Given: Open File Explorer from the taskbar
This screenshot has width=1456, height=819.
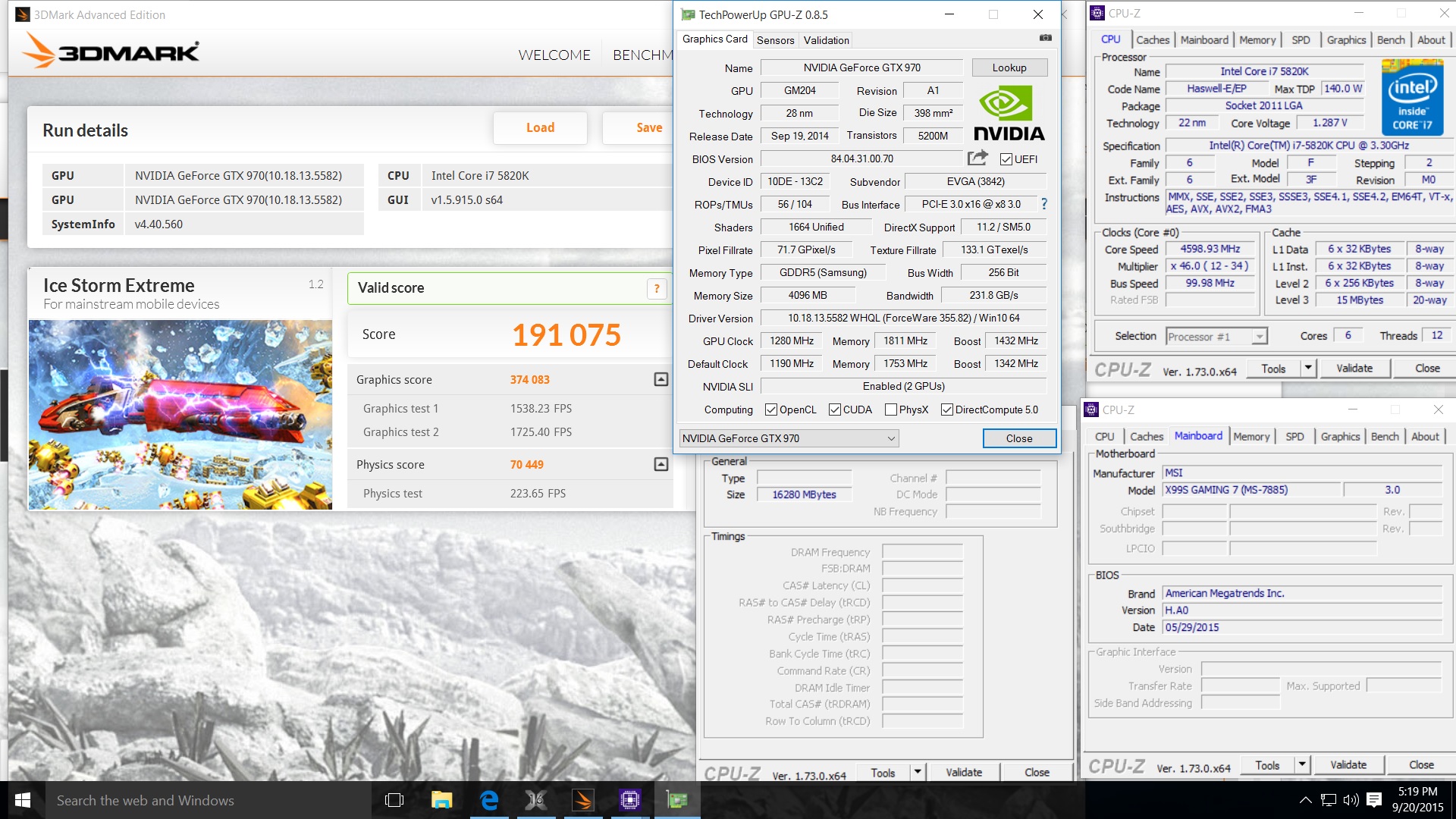Looking at the screenshot, I should point(441,800).
